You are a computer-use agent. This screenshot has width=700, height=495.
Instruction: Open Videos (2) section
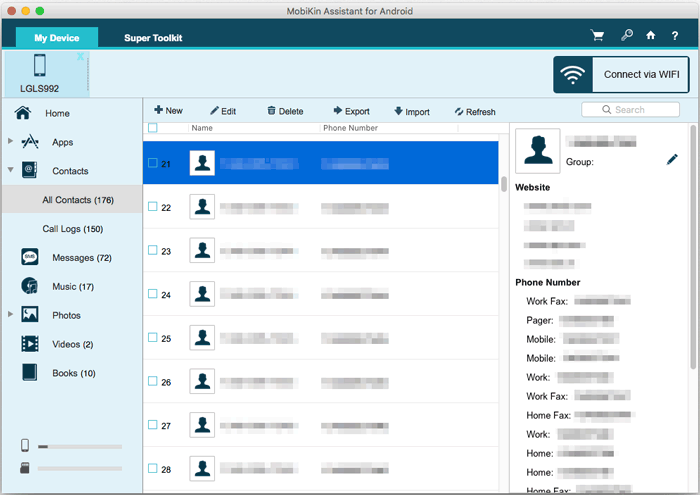pos(72,344)
